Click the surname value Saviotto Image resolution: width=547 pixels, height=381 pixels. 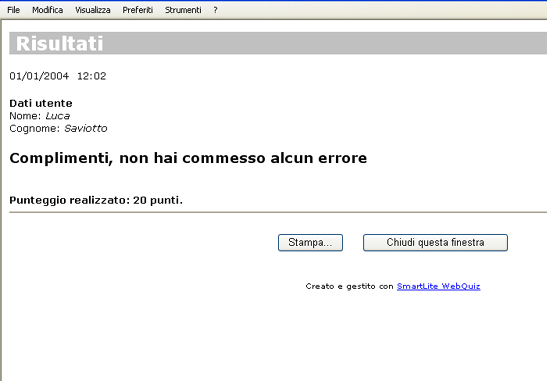tap(86, 128)
